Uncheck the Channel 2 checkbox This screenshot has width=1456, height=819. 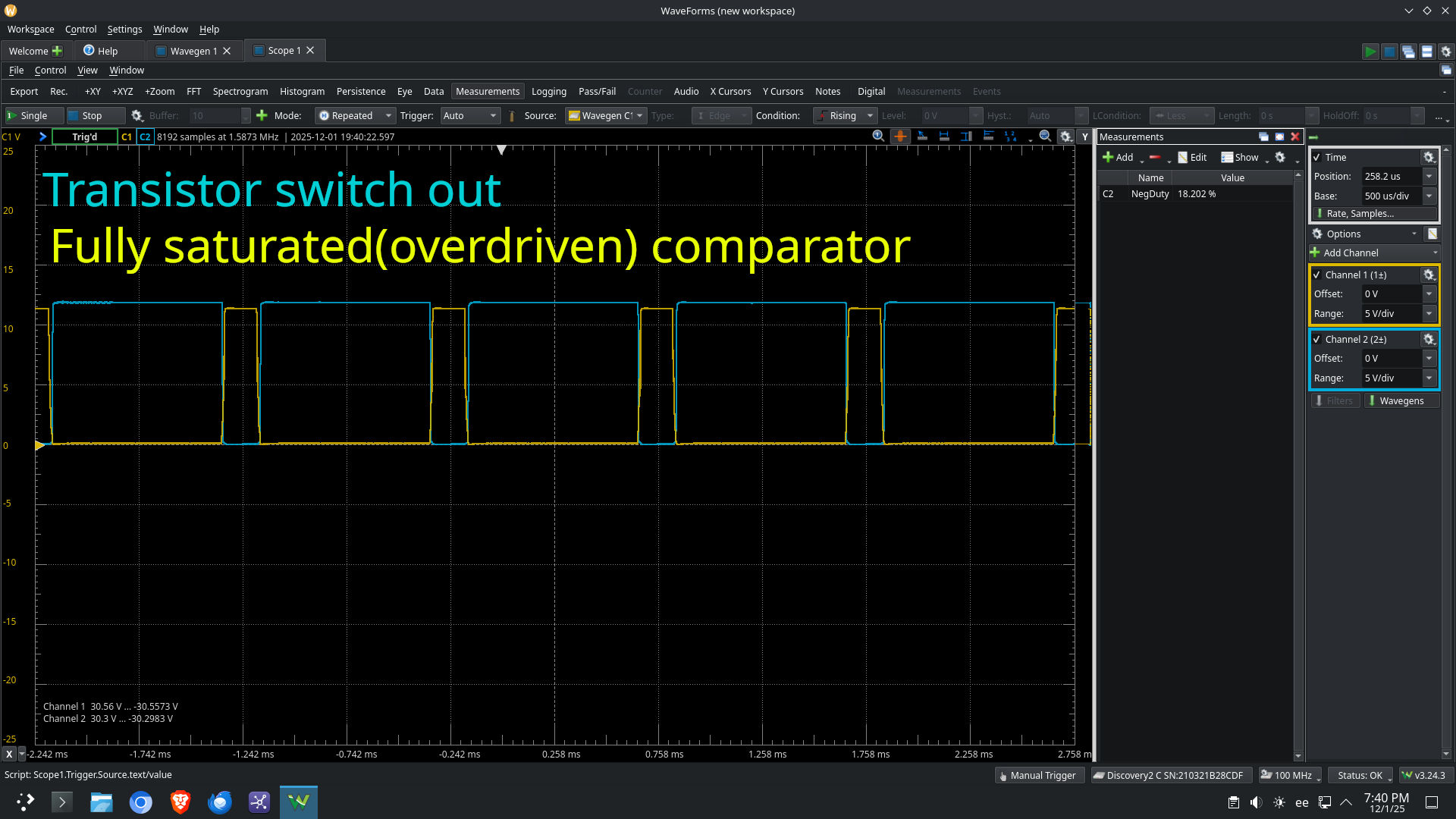[x=1317, y=340]
